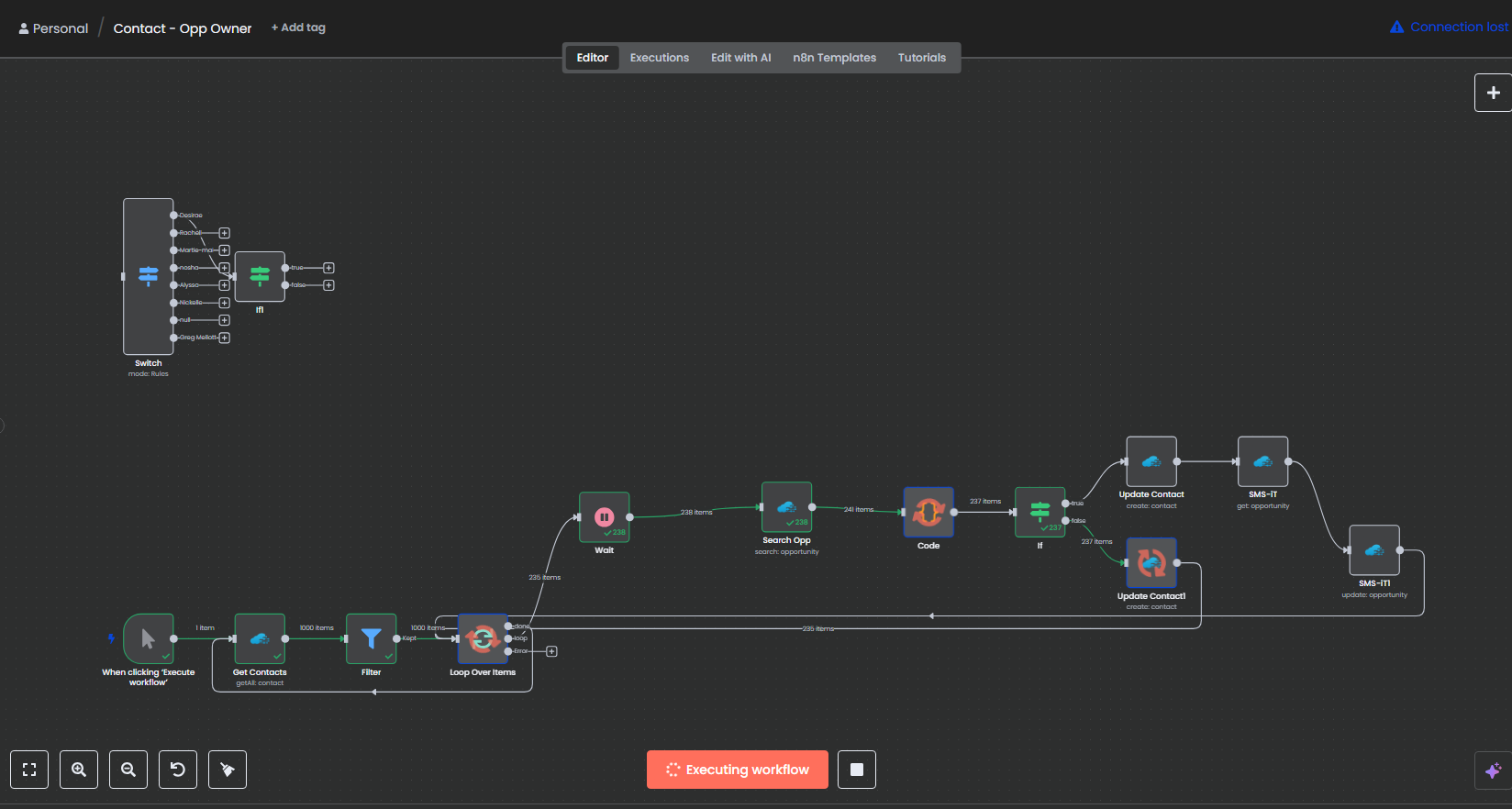Image resolution: width=1512 pixels, height=809 pixels.
Task: Select the Filter node funnel icon
Action: pos(371,638)
